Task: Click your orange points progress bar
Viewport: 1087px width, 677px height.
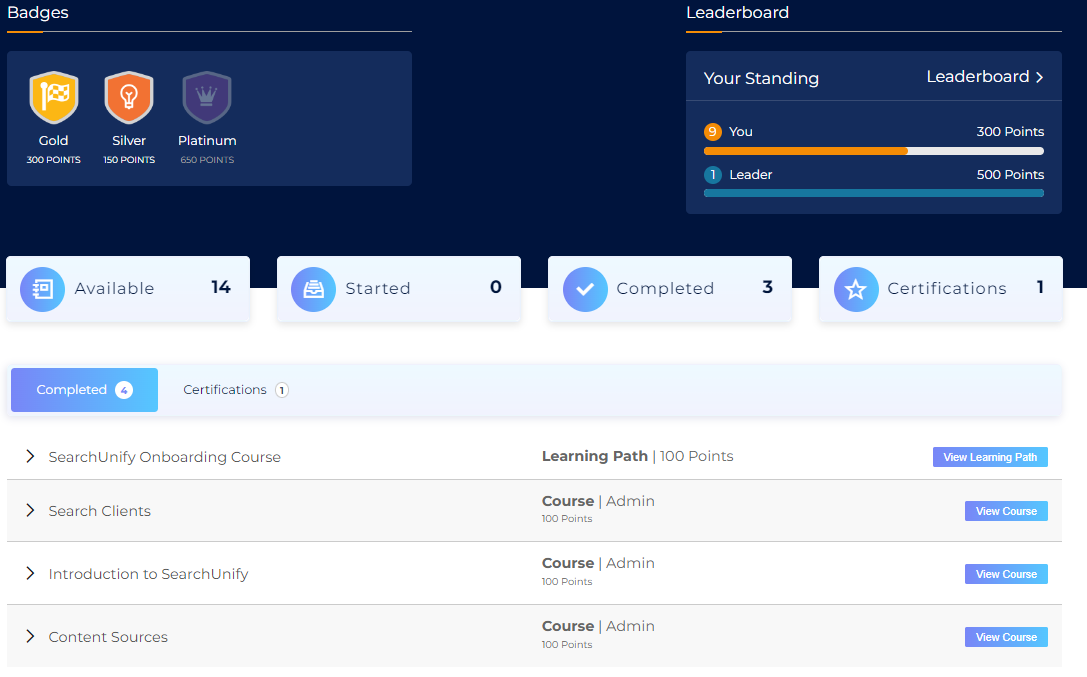Action: click(805, 151)
